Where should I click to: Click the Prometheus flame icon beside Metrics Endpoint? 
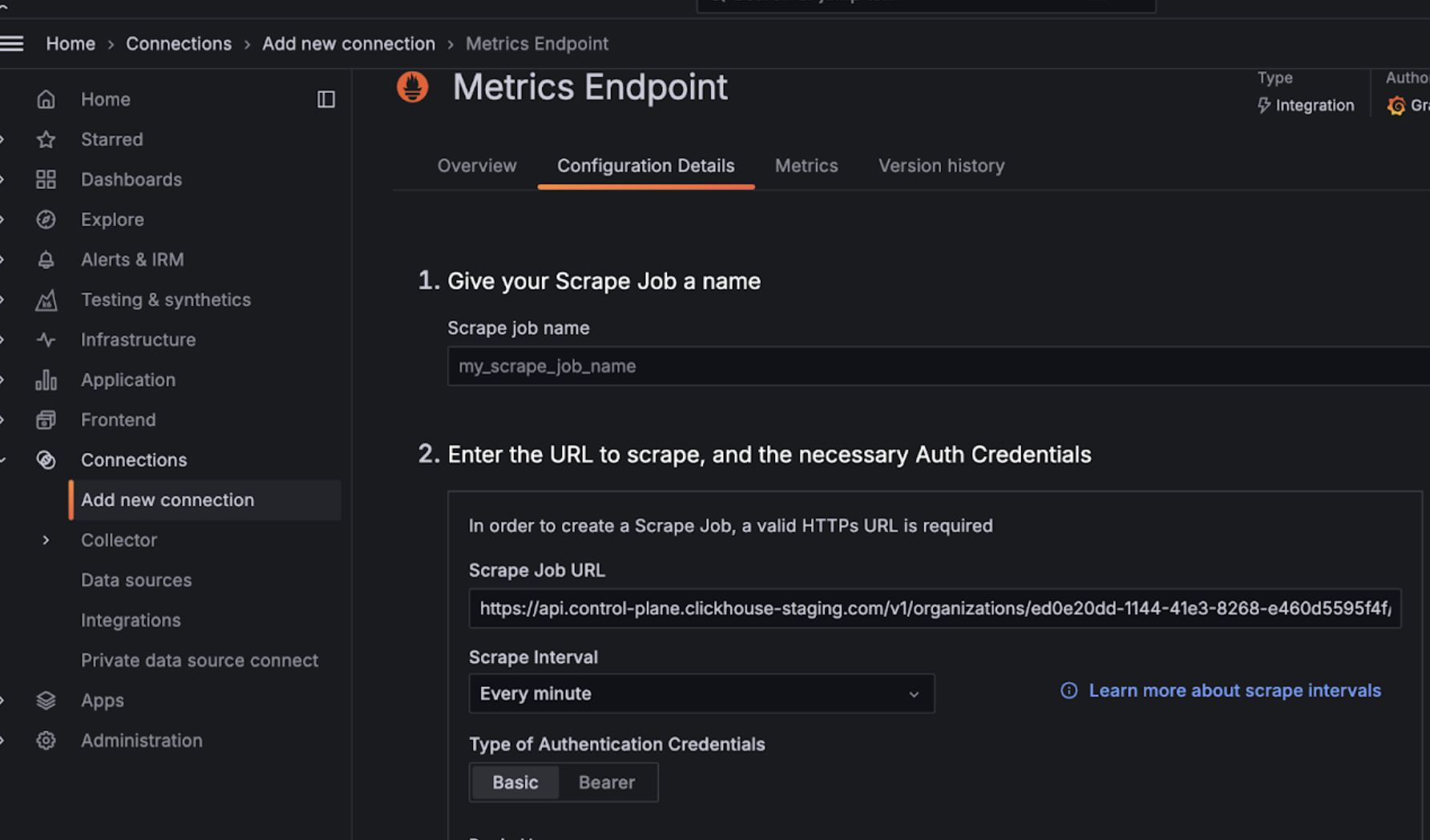tap(412, 87)
